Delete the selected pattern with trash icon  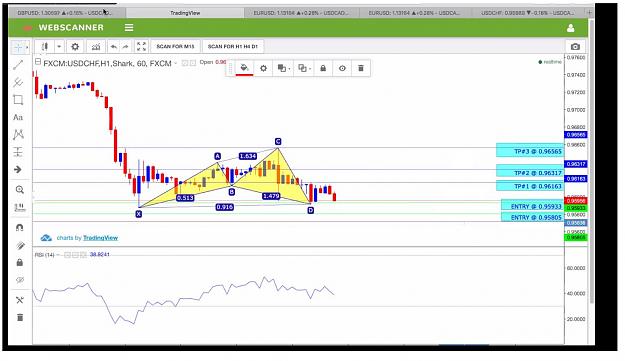[361, 69]
